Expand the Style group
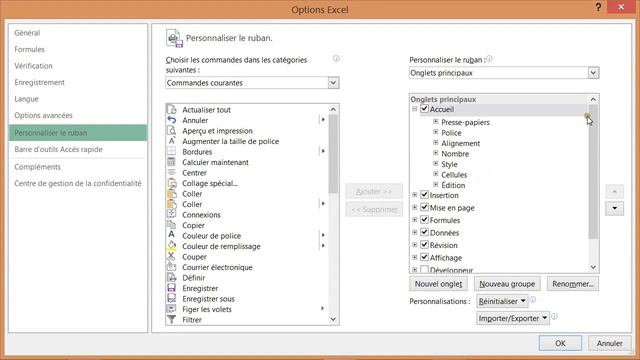Viewport: 640px width, 360px height. coord(436,163)
